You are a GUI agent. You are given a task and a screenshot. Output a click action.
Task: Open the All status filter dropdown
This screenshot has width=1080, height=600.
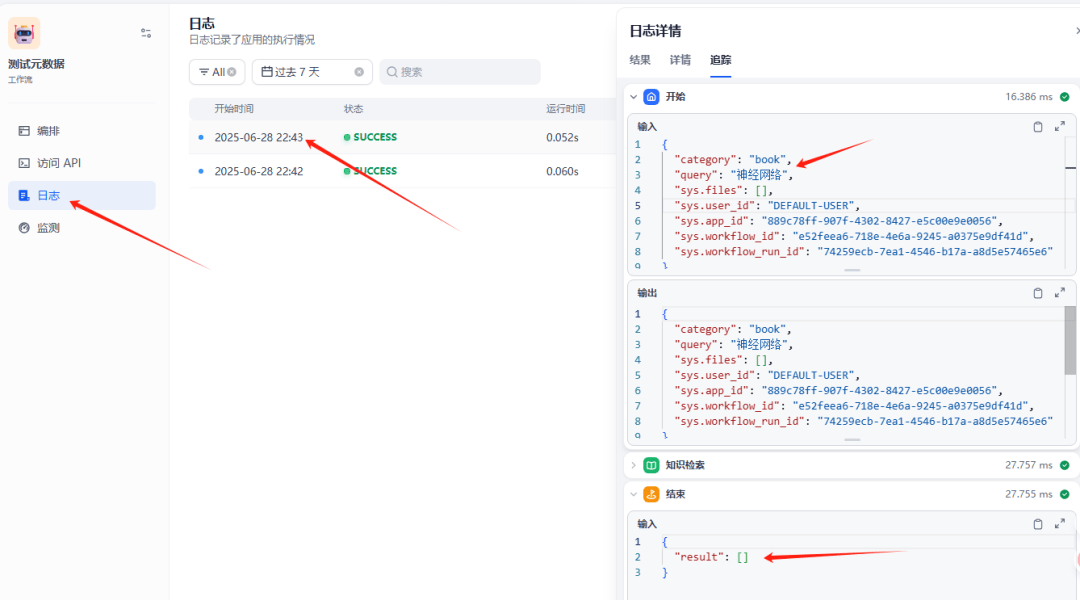[211, 72]
